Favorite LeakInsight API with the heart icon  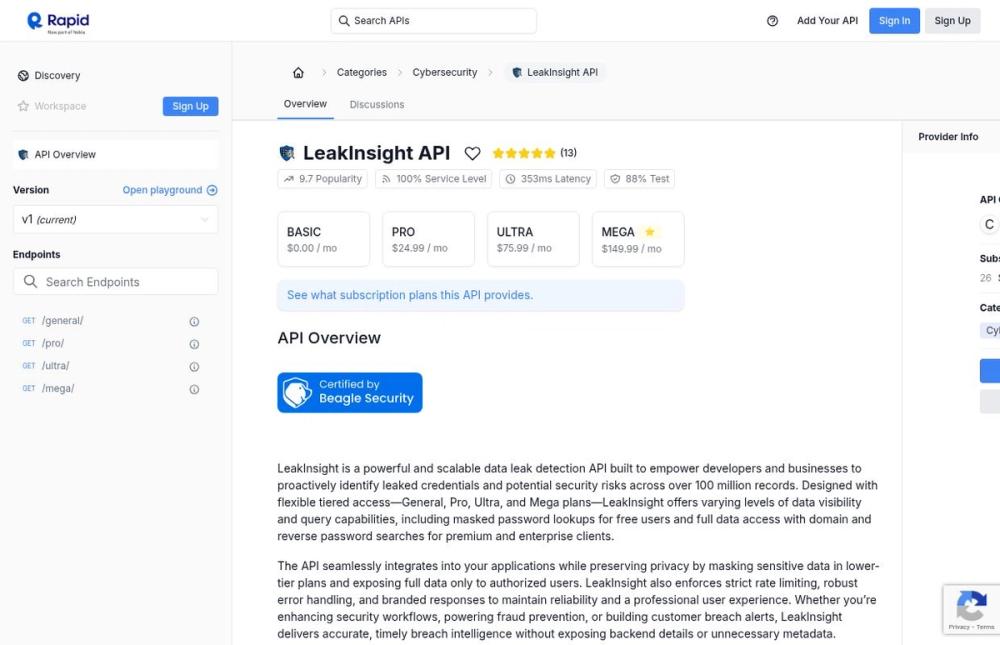(x=472, y=153)
